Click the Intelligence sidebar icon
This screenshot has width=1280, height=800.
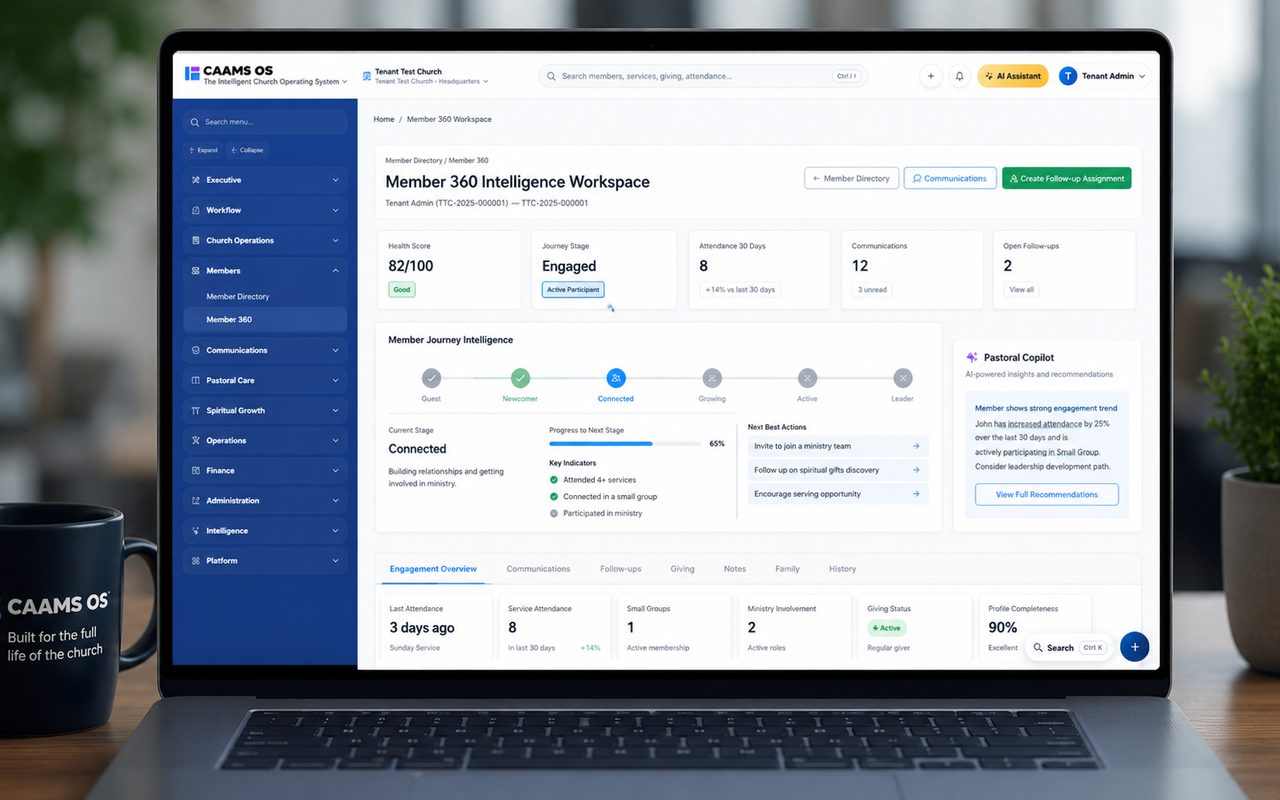click(x=195, y=530)
